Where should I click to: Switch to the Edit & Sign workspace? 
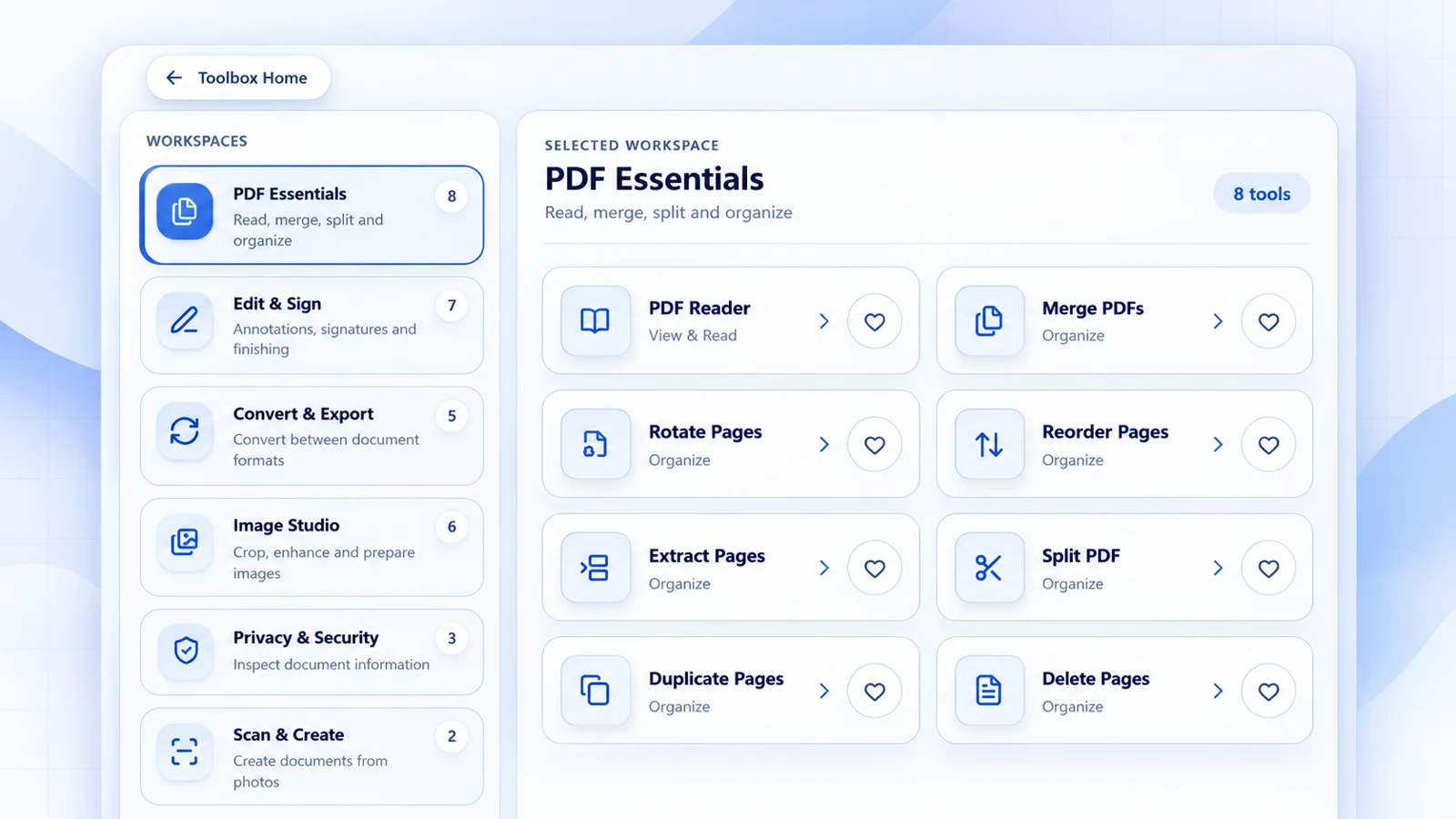(x=312, y=326)
